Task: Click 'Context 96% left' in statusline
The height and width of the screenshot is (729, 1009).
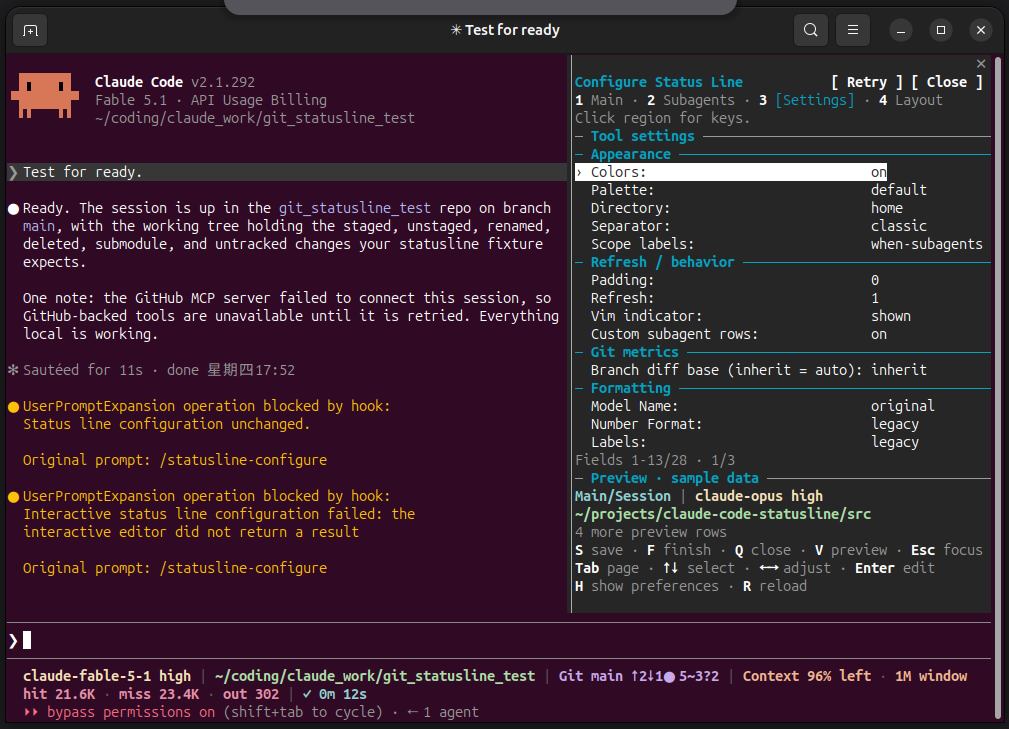Action: (x=806, y=676)
